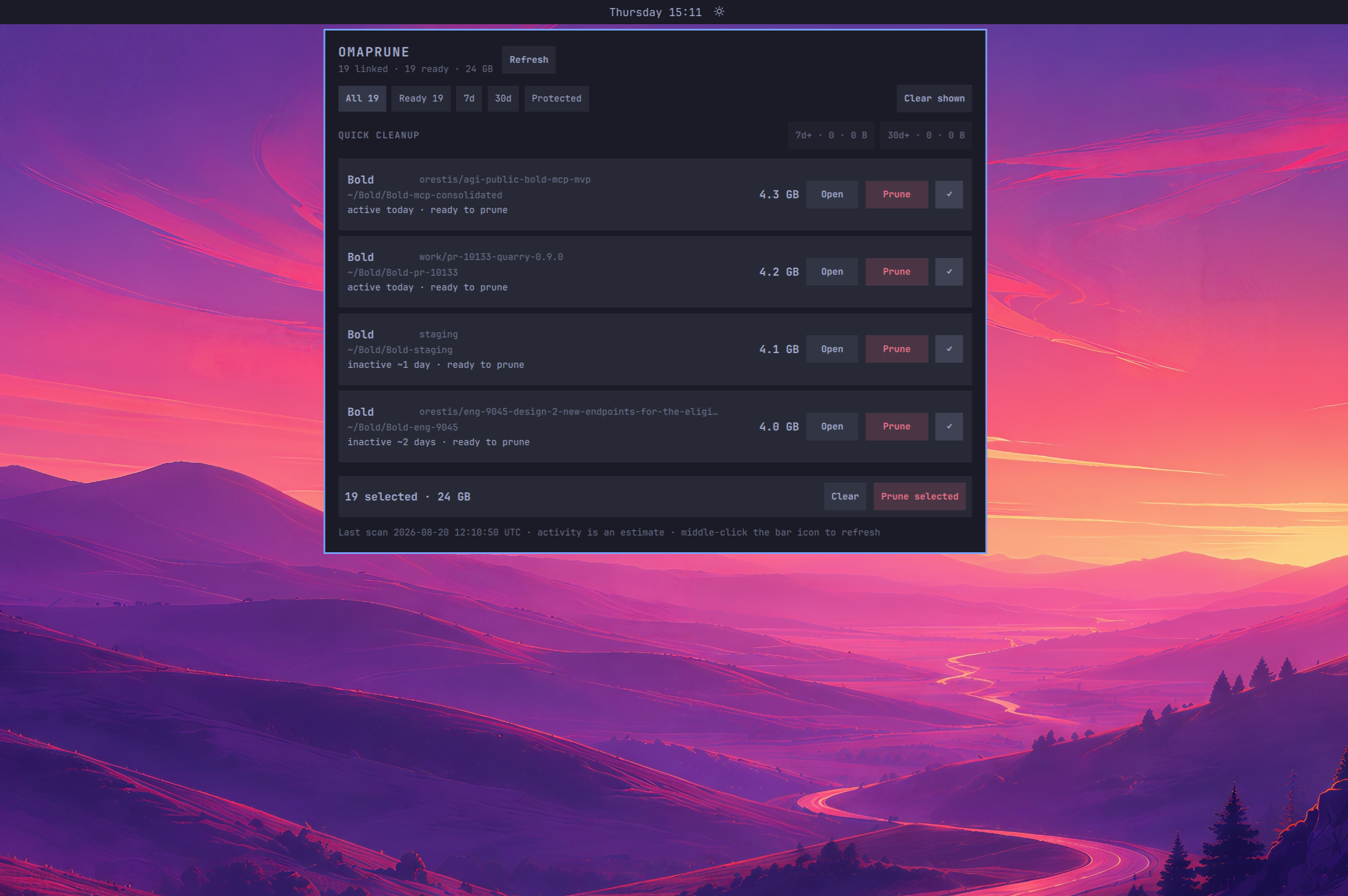Click the 4.0 GB size value
The width and height of the screenshot is (1348, 896).
pos(779,427)
